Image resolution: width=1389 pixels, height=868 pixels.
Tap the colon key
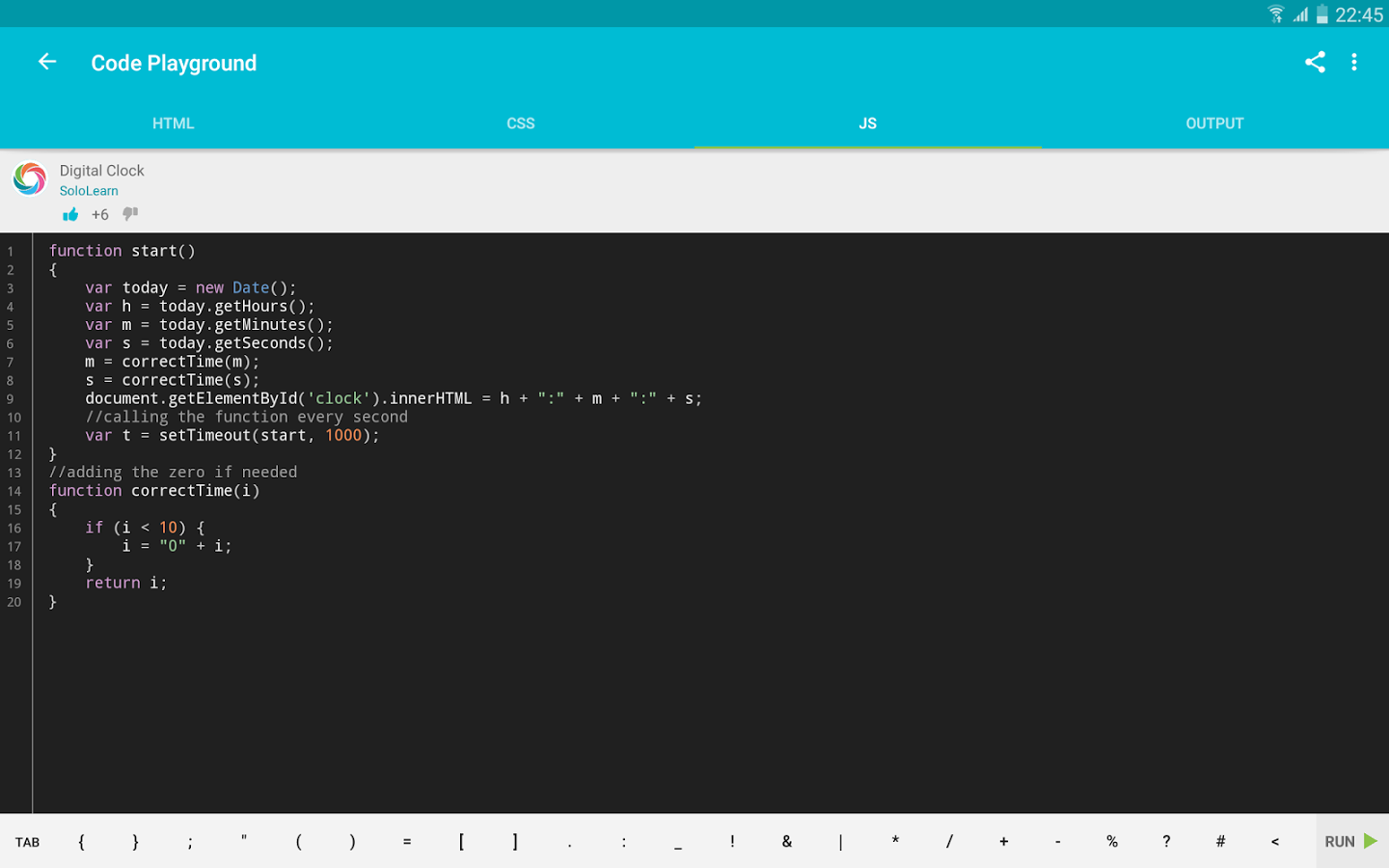click(624, 842)
